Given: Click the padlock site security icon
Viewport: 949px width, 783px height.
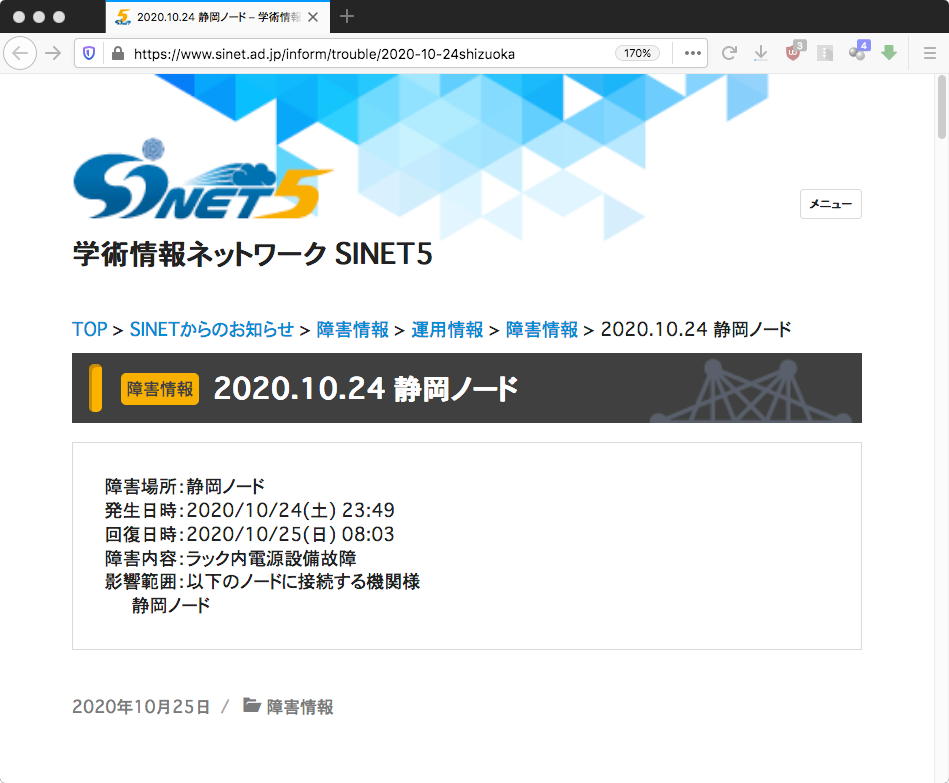Looking at the screenshot, I should (118, 53).
